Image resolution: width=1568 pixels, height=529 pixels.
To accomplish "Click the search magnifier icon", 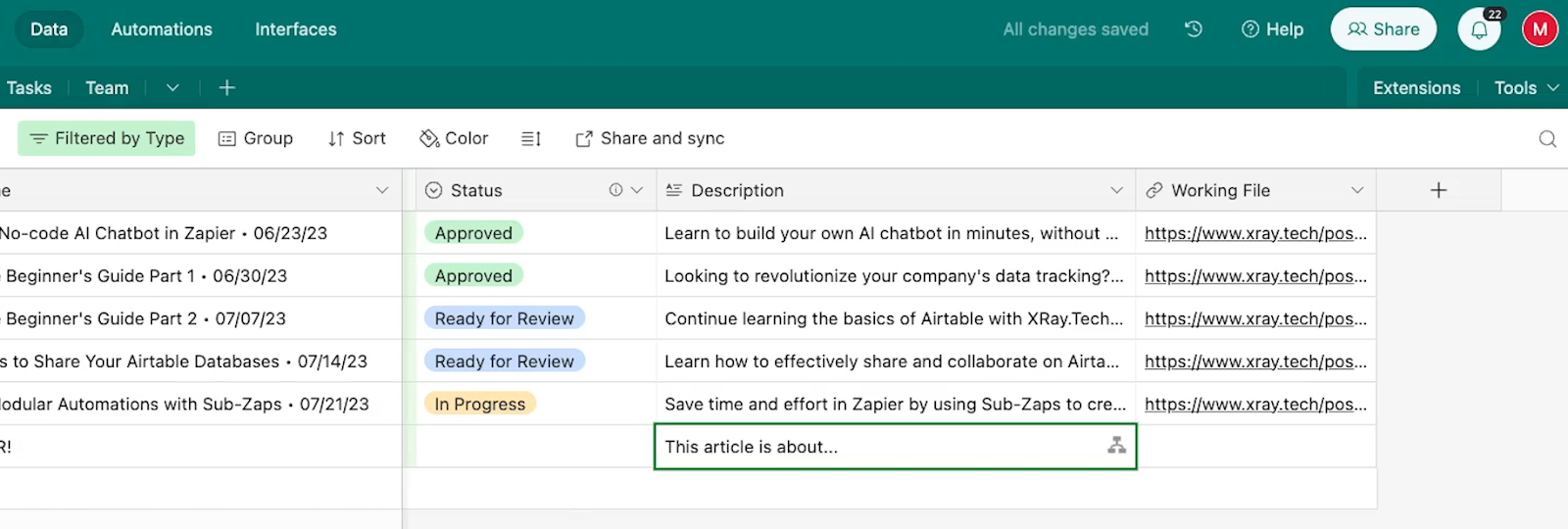I will click(1547, 139).
